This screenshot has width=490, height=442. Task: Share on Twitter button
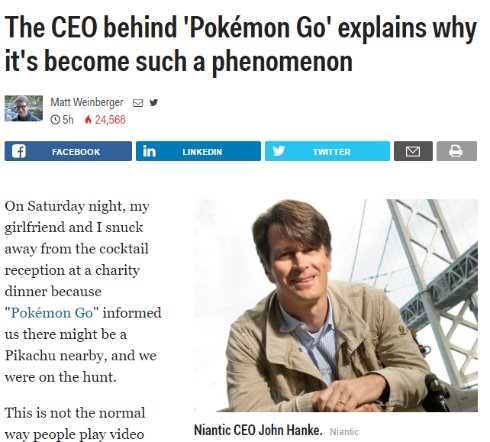pos(327,151)
